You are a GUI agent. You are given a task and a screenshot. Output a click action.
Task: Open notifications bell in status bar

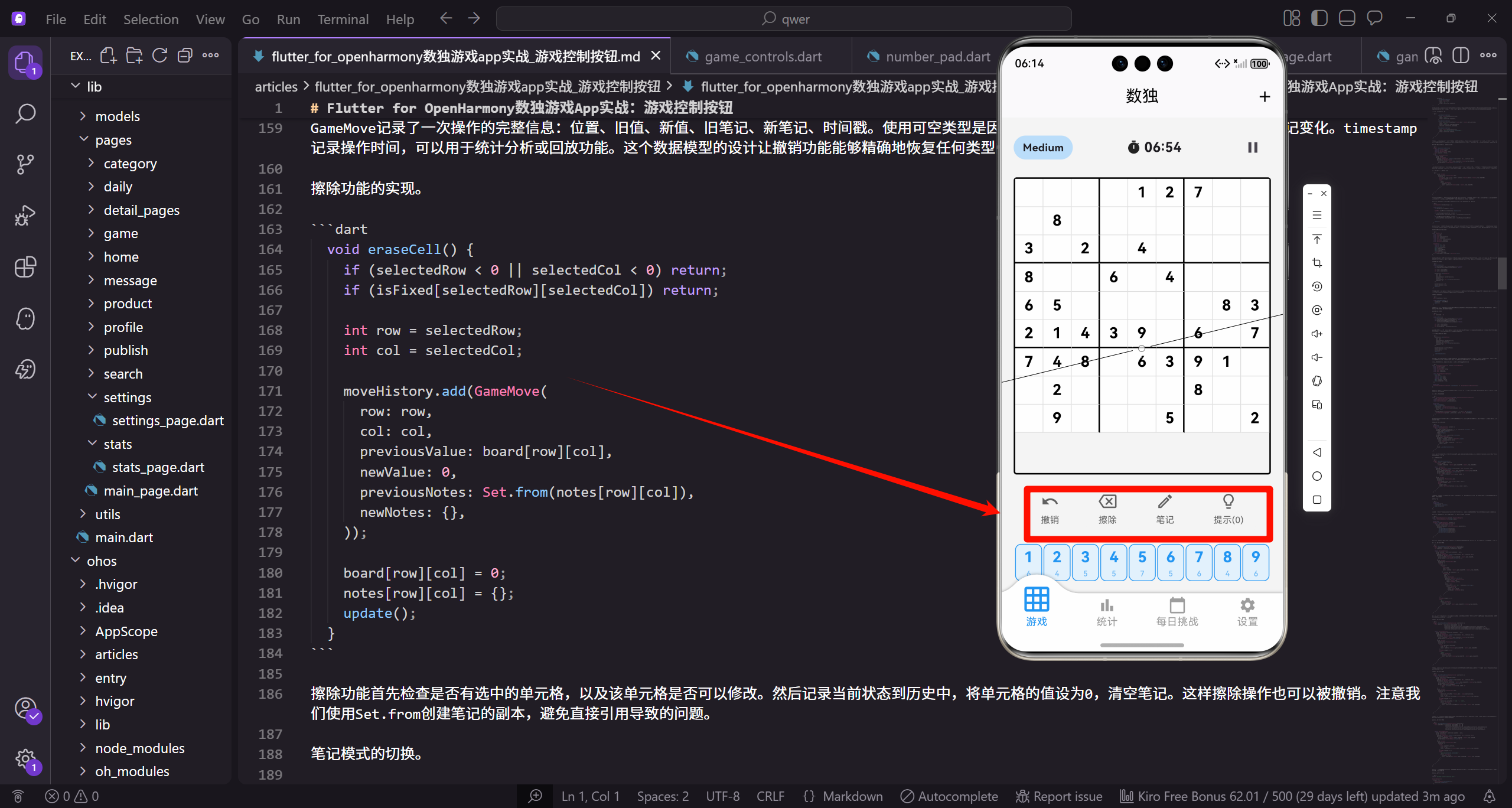click(x=1490, y=796)
